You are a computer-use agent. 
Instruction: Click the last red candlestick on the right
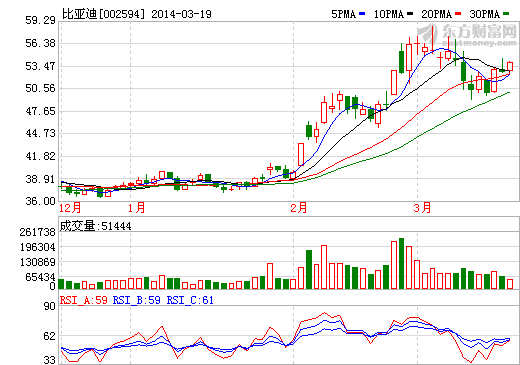click(510, 66)
